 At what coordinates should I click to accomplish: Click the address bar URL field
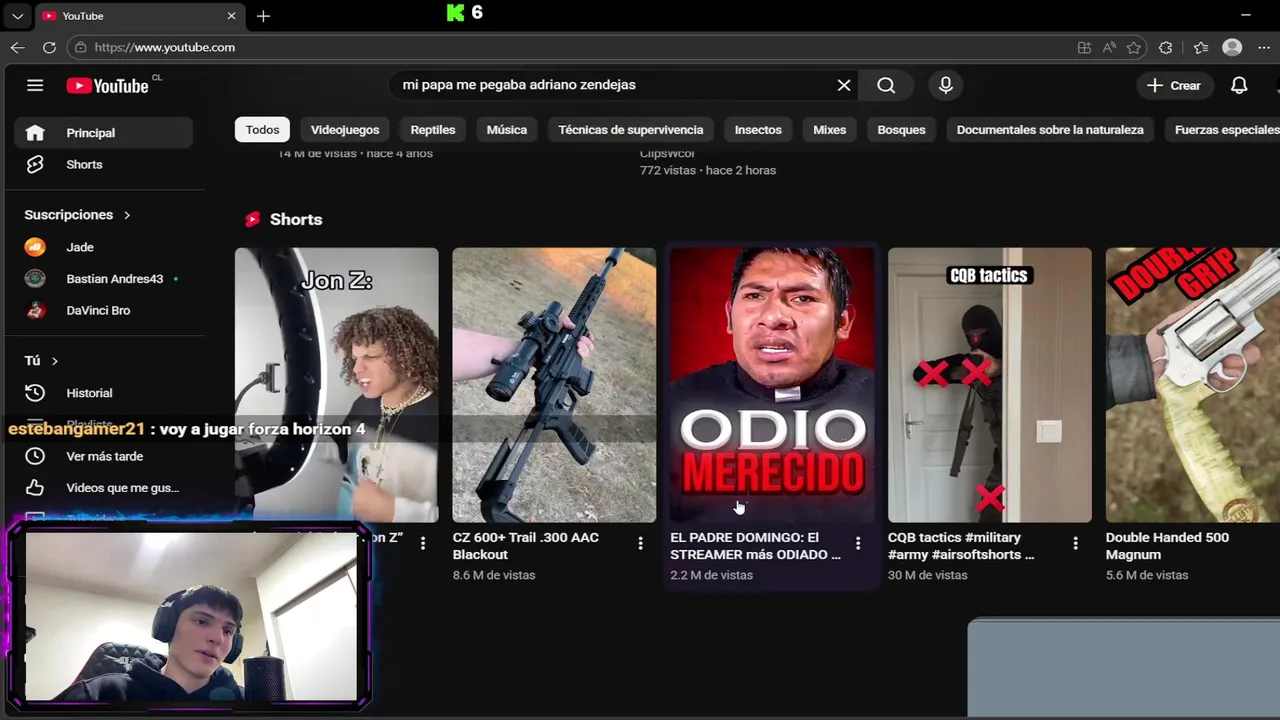click(570, 47)
